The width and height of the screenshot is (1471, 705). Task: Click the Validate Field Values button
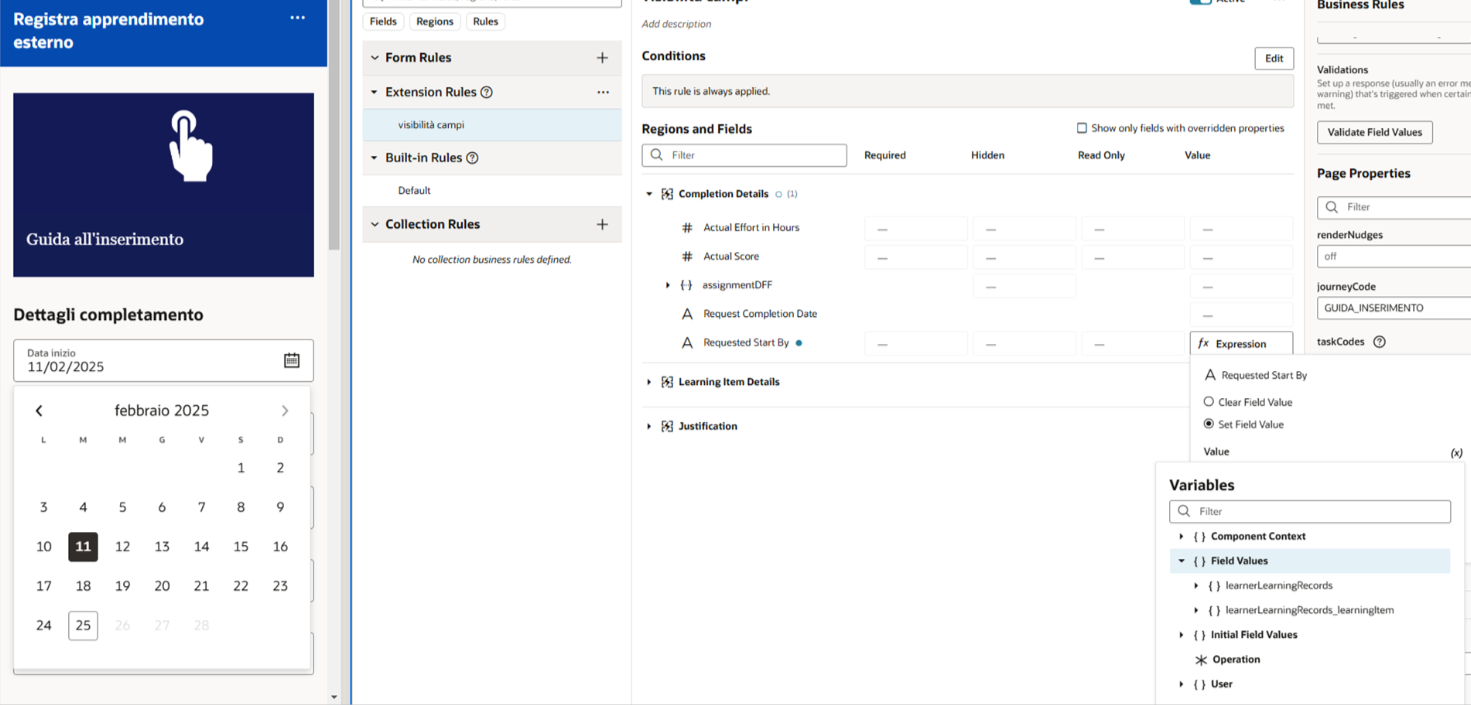click(1374, 132)
